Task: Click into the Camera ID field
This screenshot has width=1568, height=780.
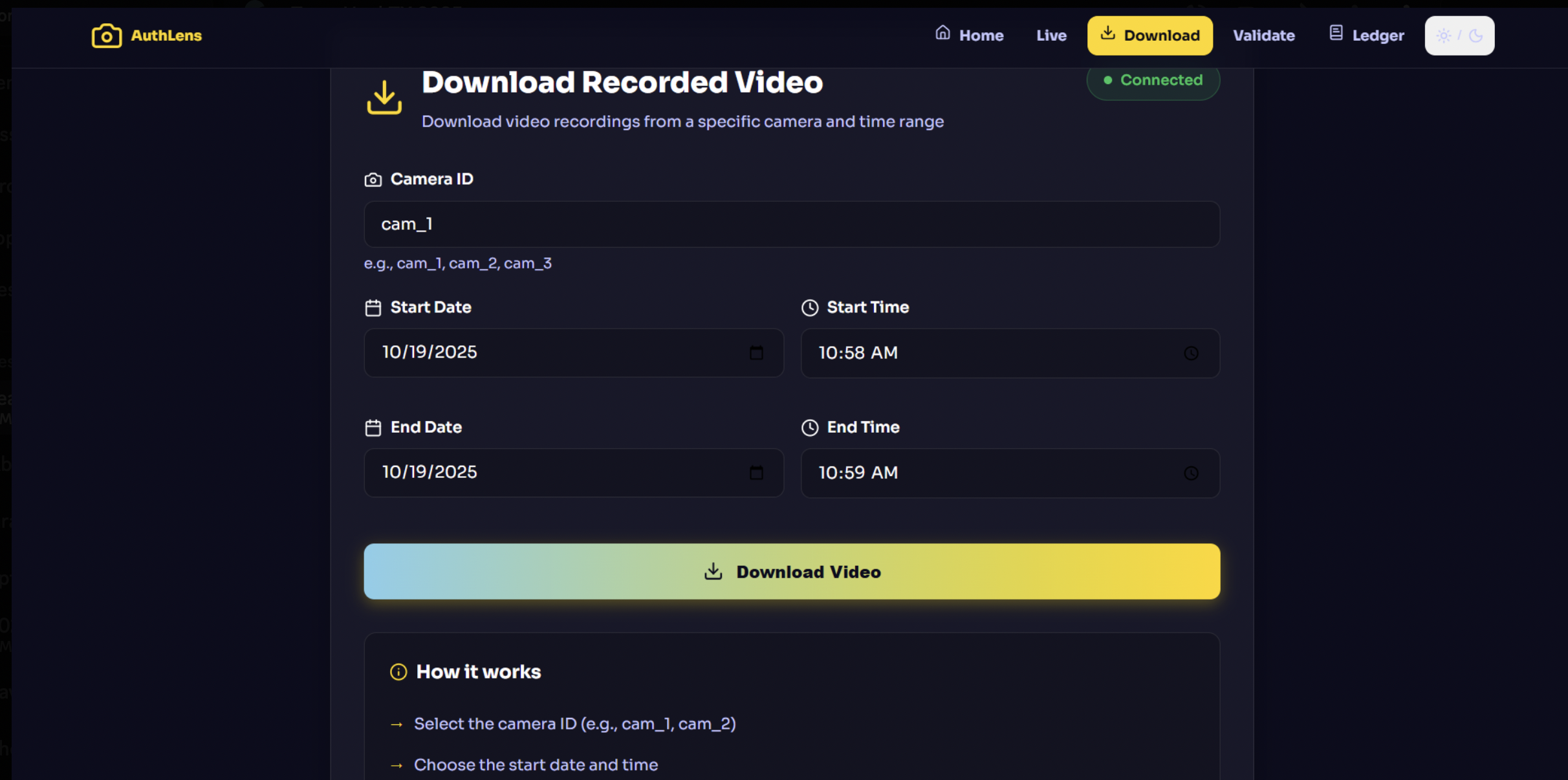Action: point(791,224)
